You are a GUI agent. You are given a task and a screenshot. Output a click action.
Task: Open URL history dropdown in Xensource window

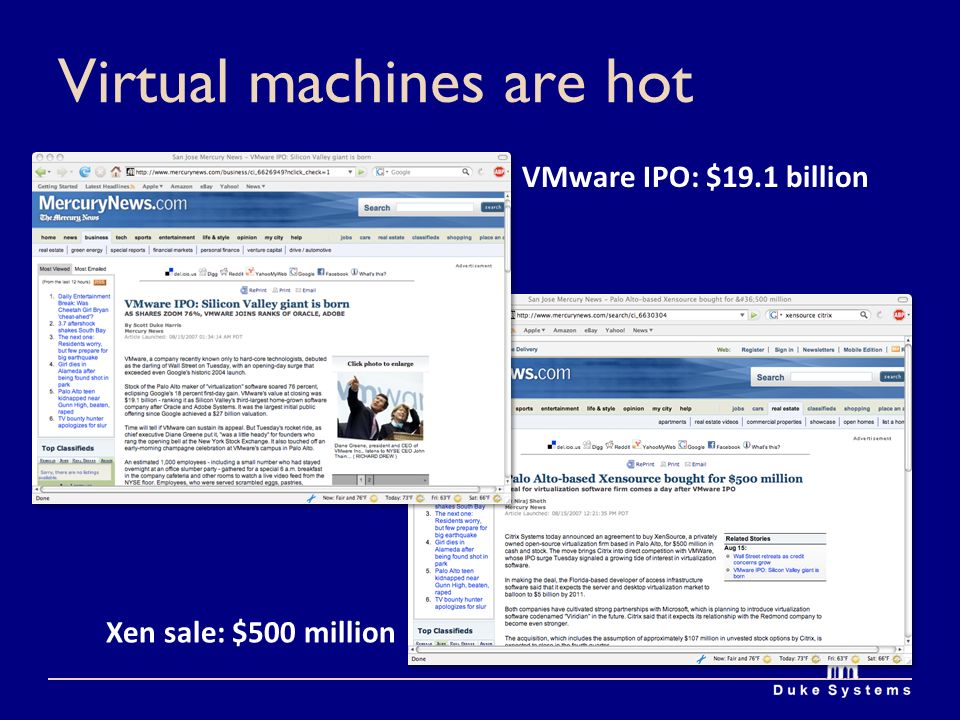(x=743, y=315)
